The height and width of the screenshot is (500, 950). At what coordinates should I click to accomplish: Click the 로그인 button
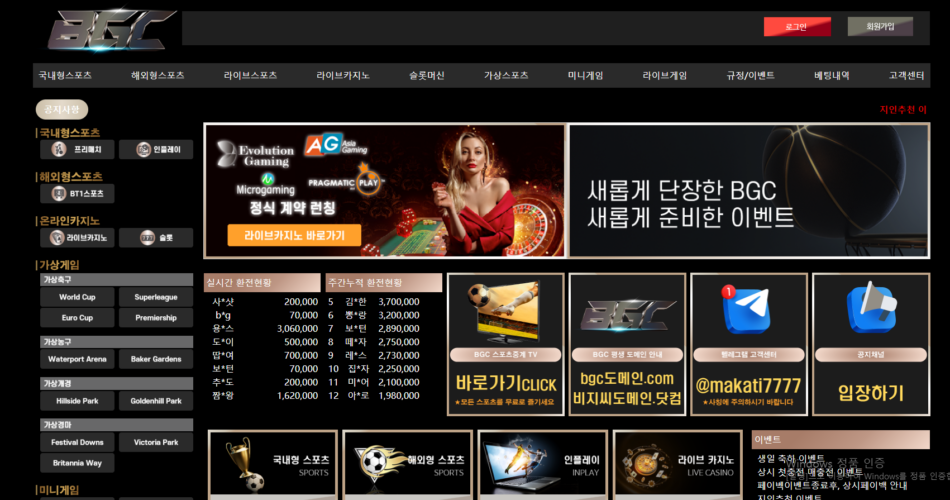pyautogui.click(x=797, y=27)
